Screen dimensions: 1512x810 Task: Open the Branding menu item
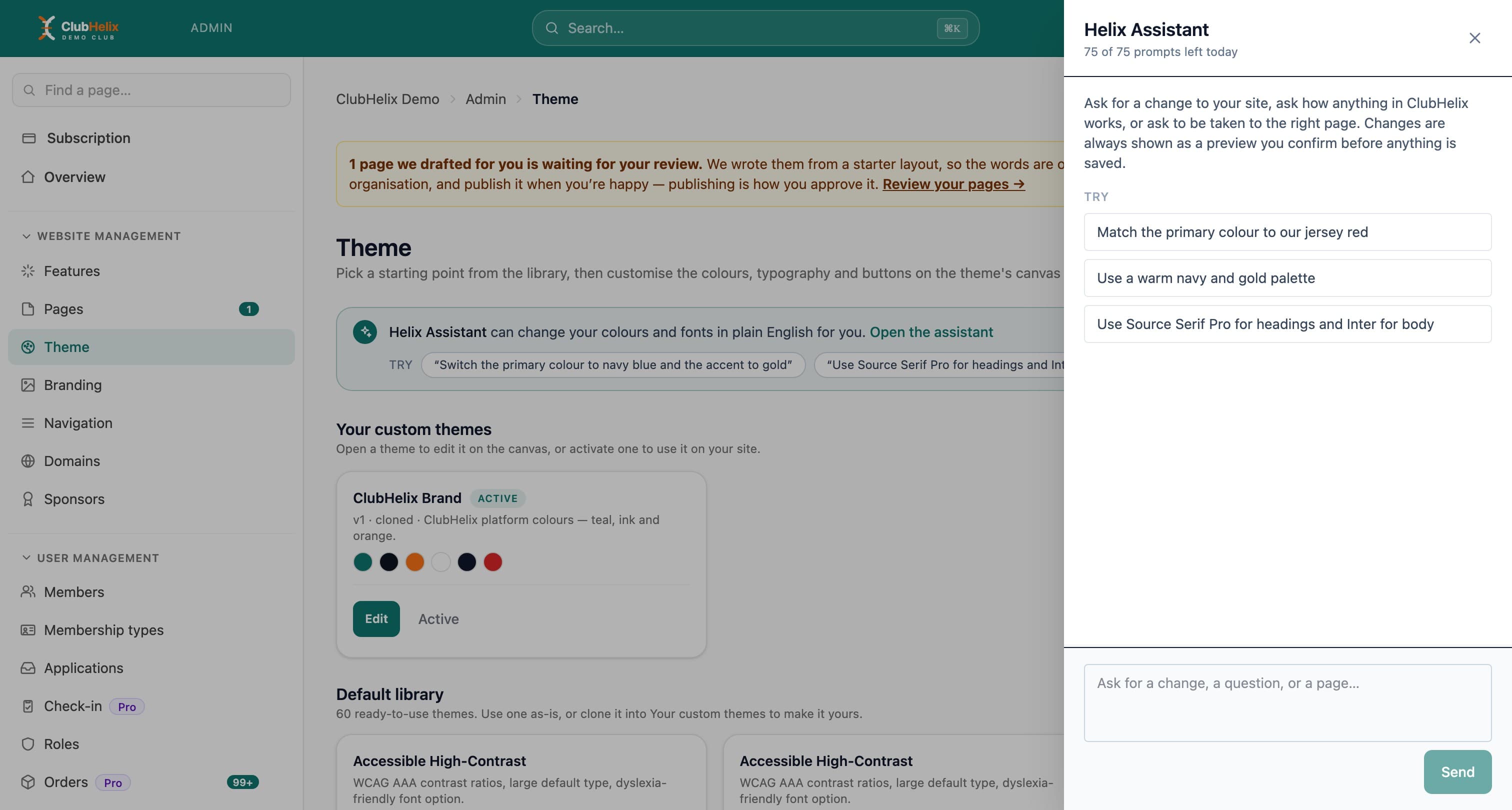click(x=151, y=385)
